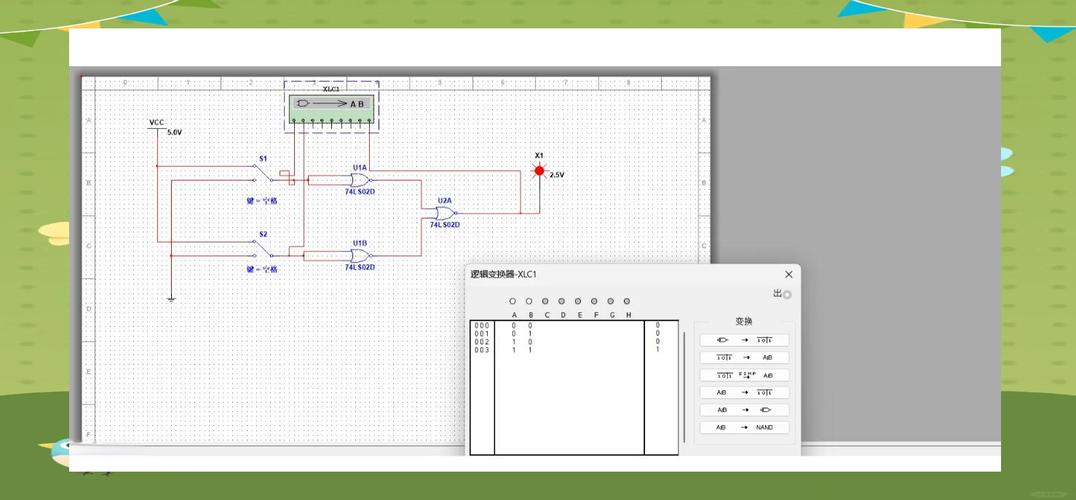Select the U1A NOR gate
The width and height of the screenshot is (1076, 500).
[x=360, y=180]
